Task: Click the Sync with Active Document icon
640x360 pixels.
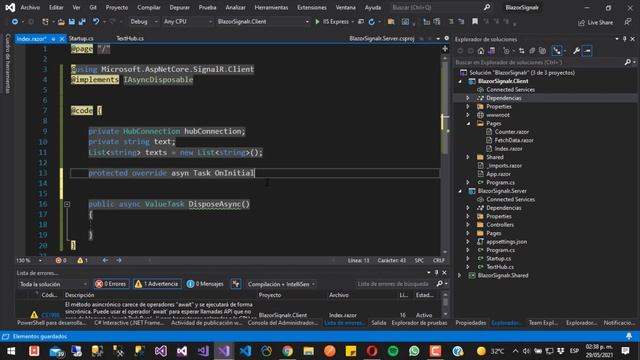Action: [x=521, y=51]
